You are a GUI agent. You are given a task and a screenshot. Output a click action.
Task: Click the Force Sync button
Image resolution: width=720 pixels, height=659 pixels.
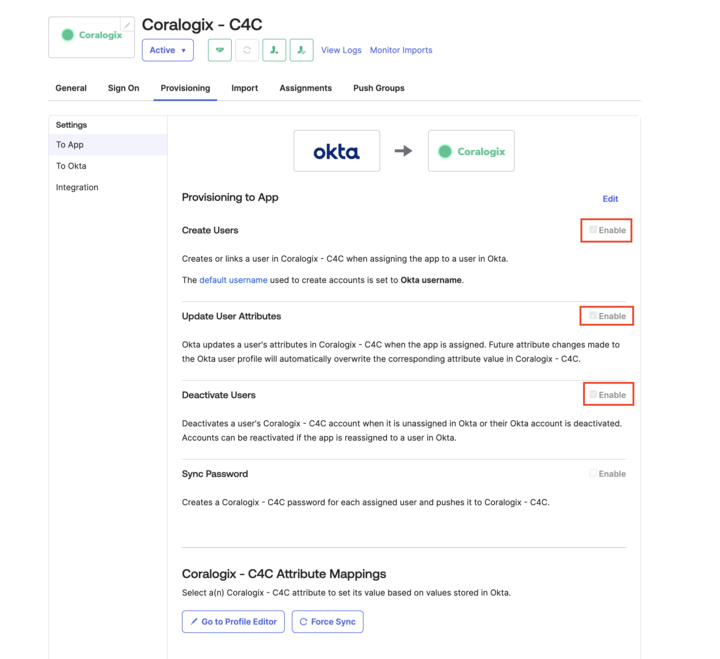tap(328, 622)
